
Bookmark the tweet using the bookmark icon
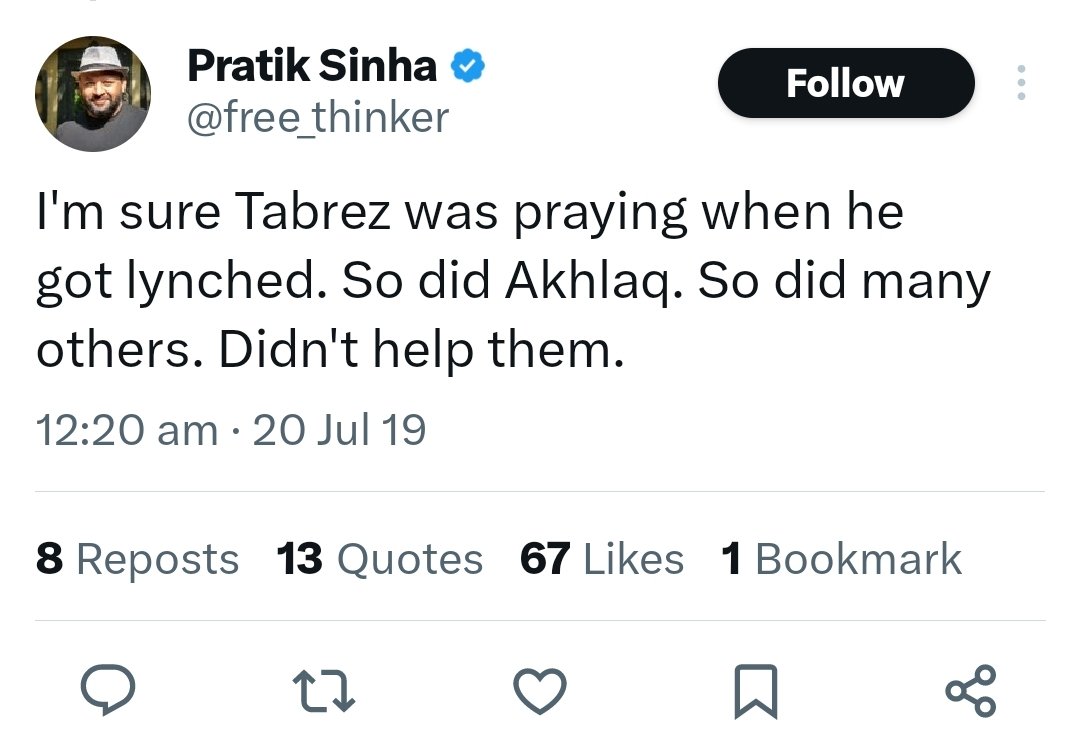click(x=755, y=691)
